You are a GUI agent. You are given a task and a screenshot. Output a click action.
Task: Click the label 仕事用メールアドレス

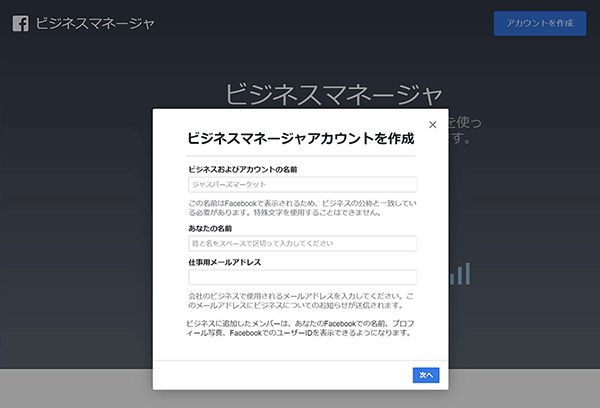[x=225, y=262]
